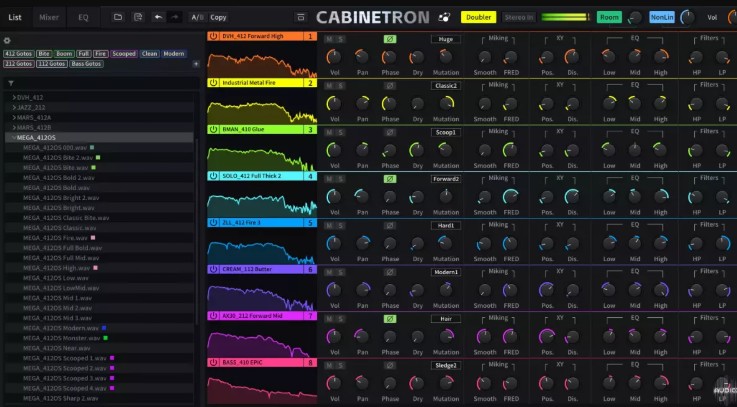Click the slot 4 FRED knob
Image resolution: width=737 pixels, height=407 pixels.
tap(510, 197)
